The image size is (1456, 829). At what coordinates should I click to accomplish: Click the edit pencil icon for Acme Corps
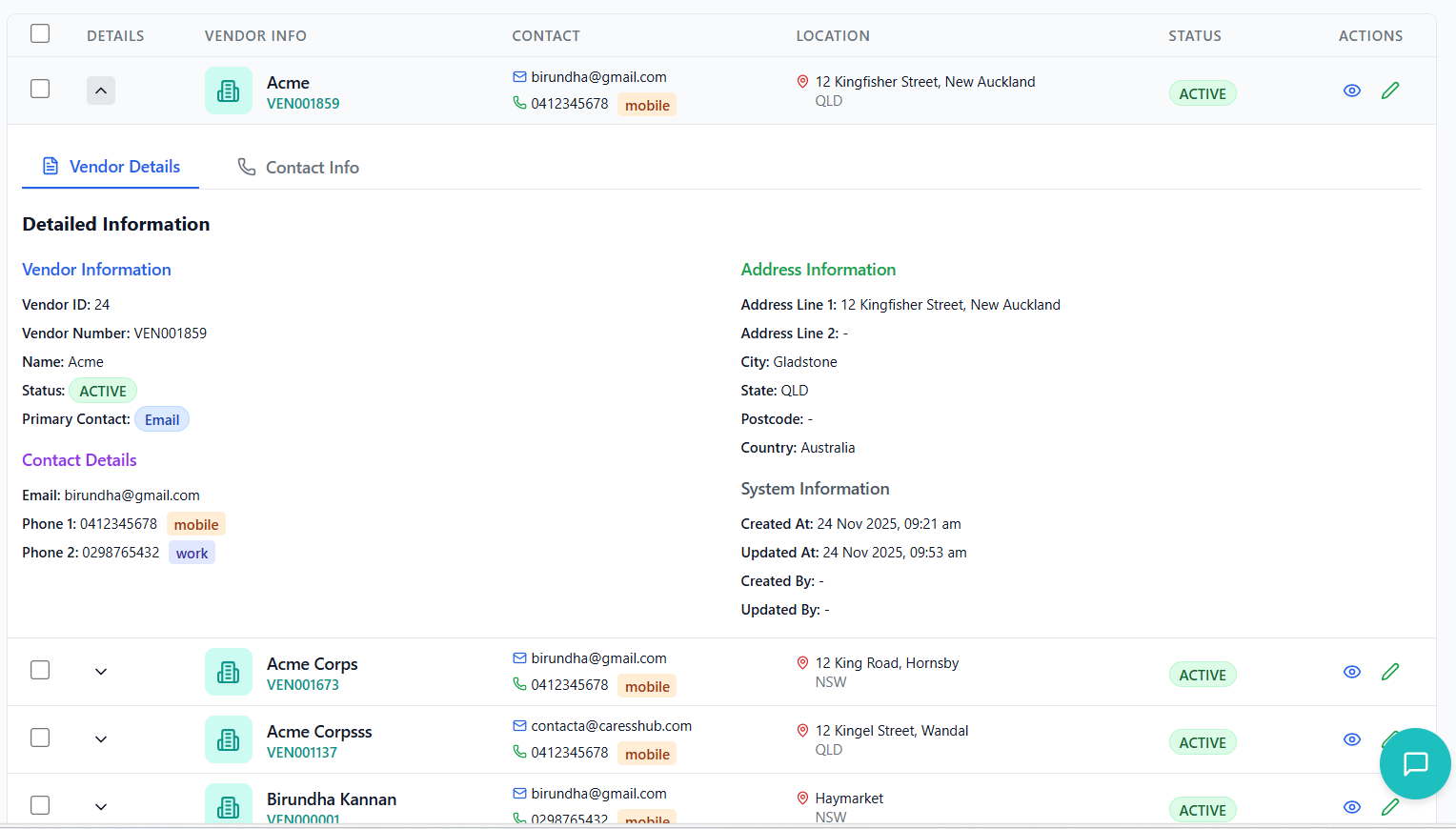tap(1390, 671)
